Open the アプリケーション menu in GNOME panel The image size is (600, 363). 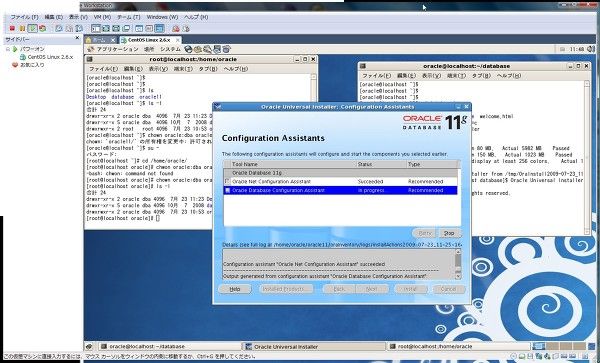pyautogui.click(x=117, y=49)
